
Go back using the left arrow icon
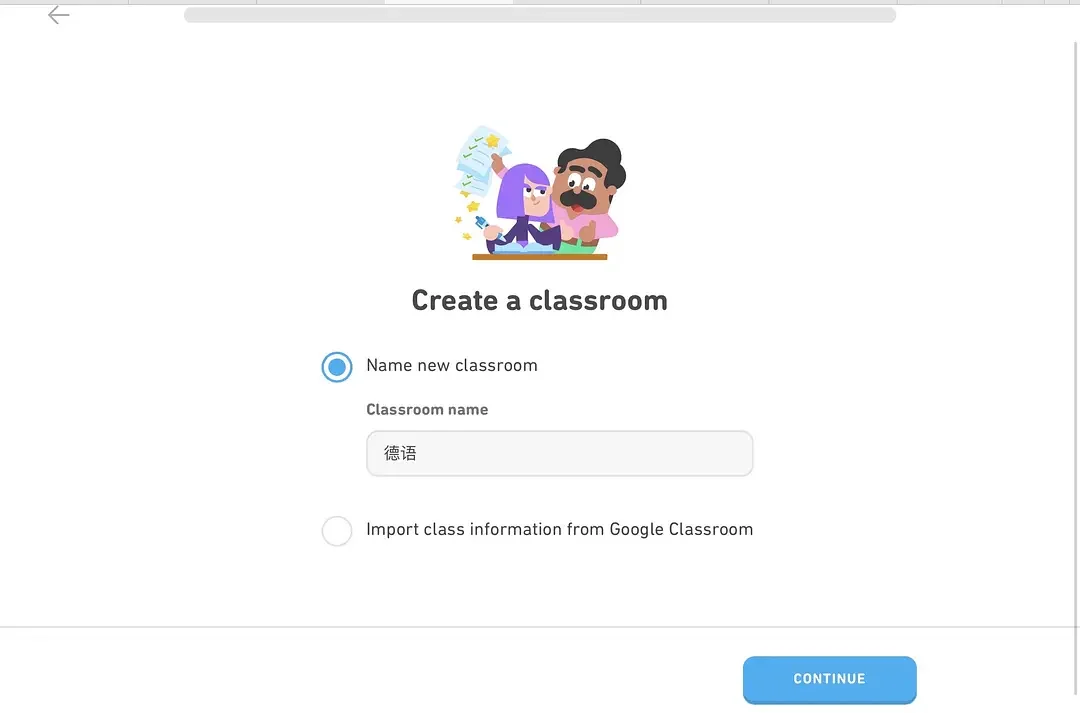click(x=59, y=14)
